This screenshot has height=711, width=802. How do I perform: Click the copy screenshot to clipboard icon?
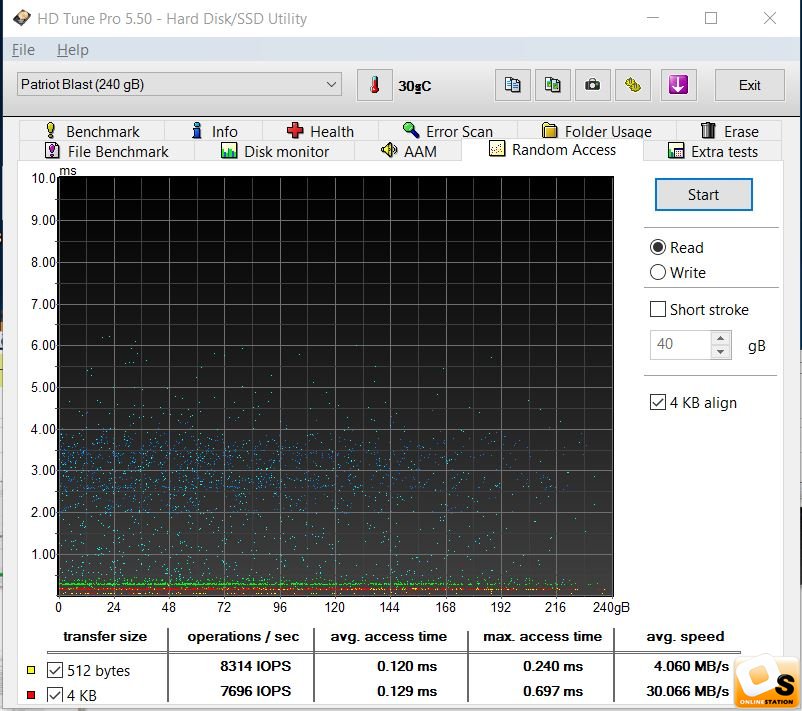(x=552, y=85)
